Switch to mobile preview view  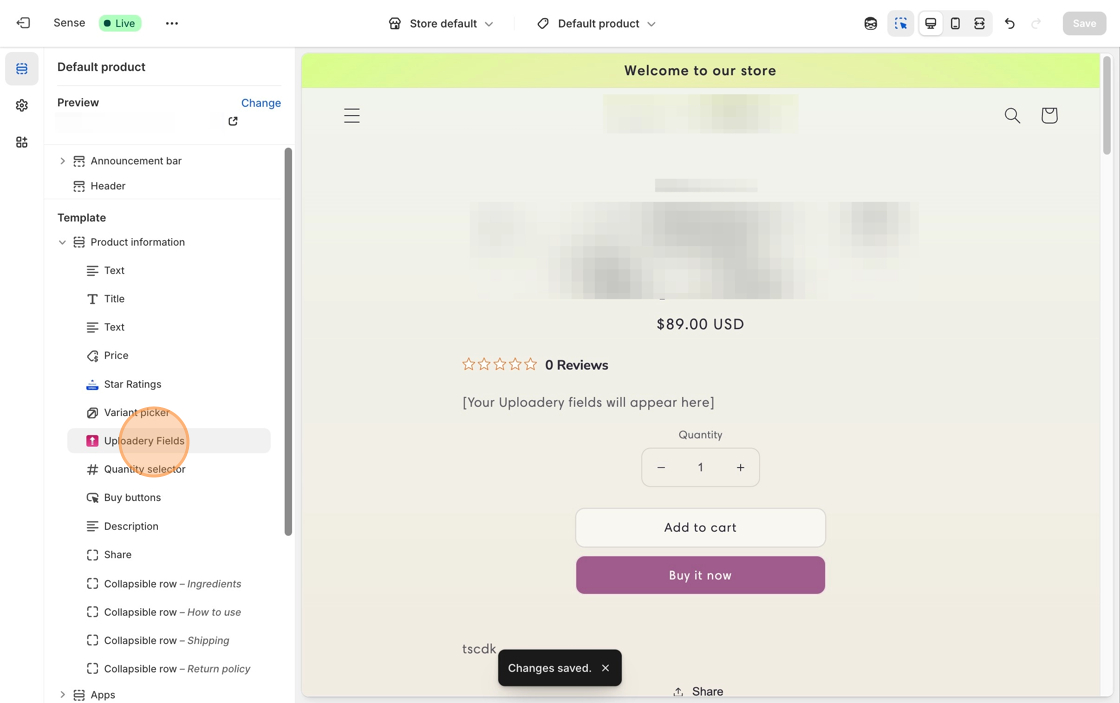(x=955, y=23)
